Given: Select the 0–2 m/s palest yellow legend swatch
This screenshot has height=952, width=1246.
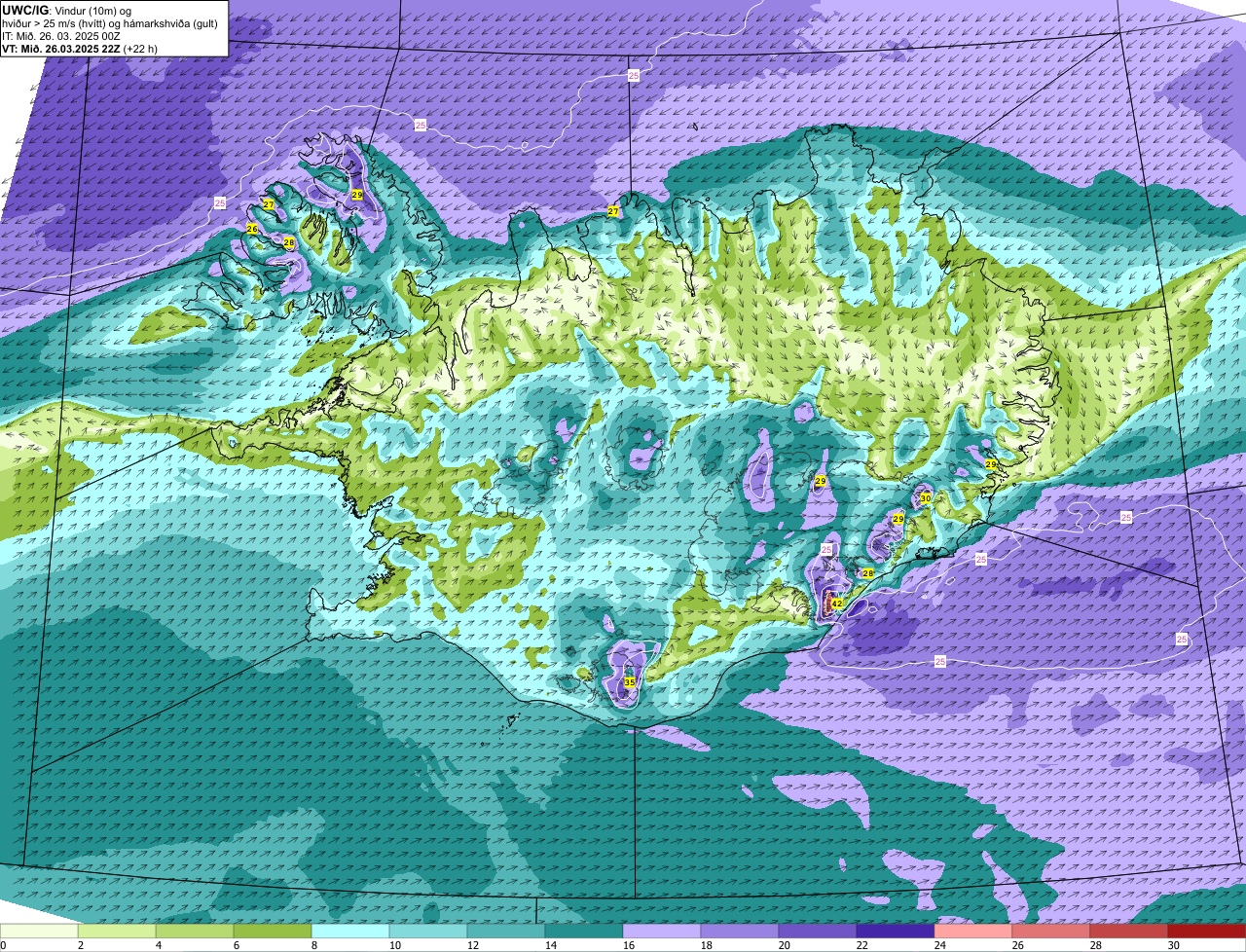Looking at the screenshot, I should tap(39, 931).
